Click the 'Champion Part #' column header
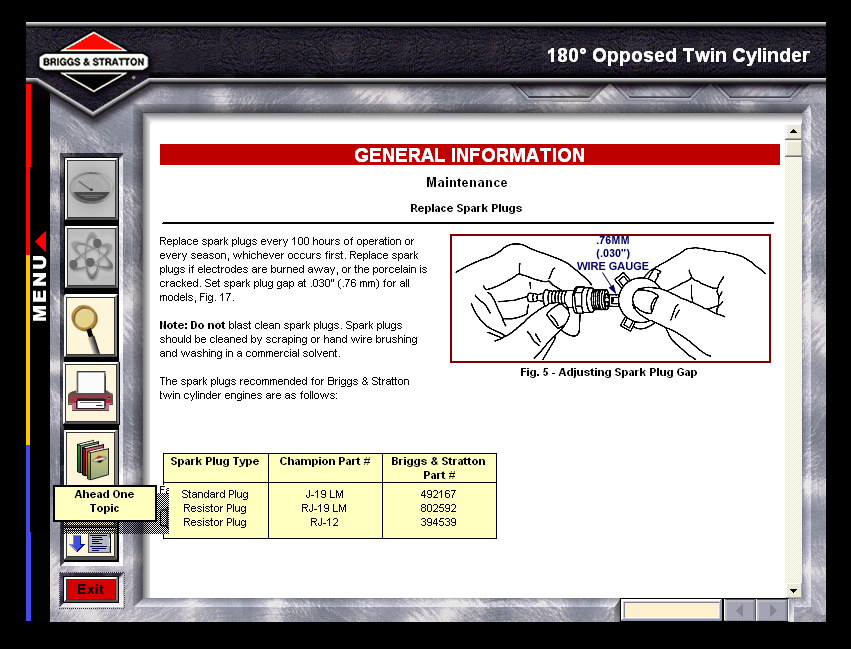This screenshot has width=851, height=649. tap(325, 461)
